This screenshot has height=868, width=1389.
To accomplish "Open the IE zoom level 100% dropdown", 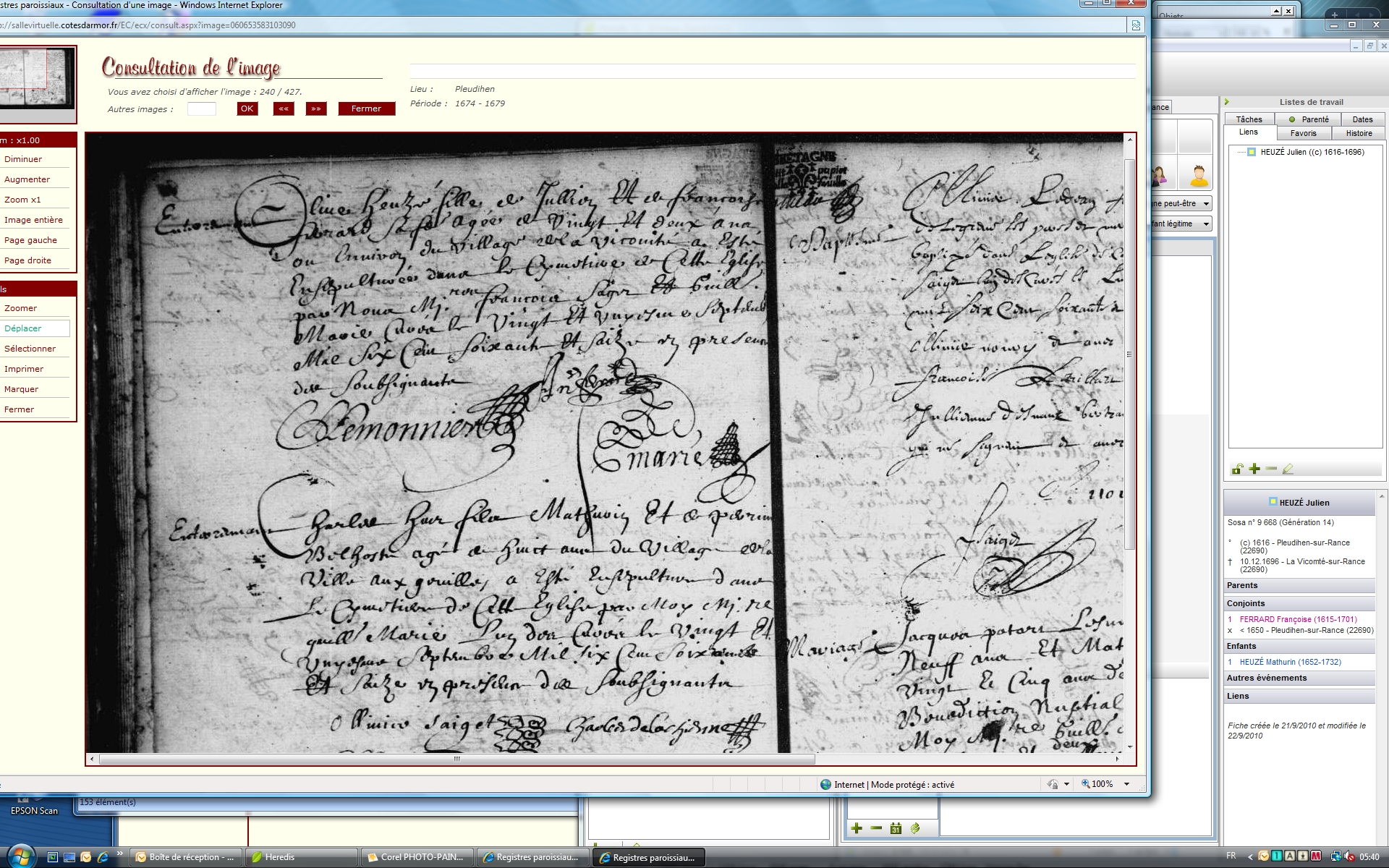I will click(1126, 784).
